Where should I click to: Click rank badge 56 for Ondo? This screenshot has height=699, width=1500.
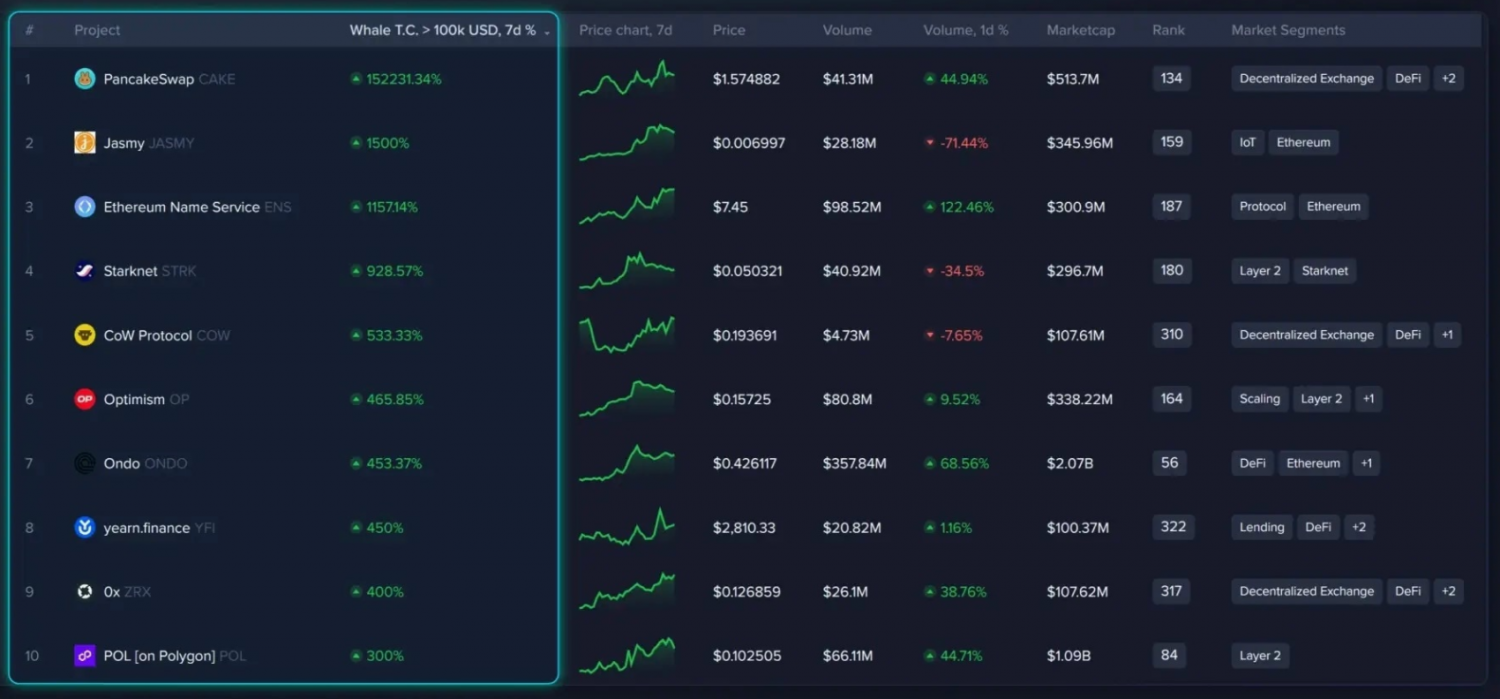(1170, 462)
